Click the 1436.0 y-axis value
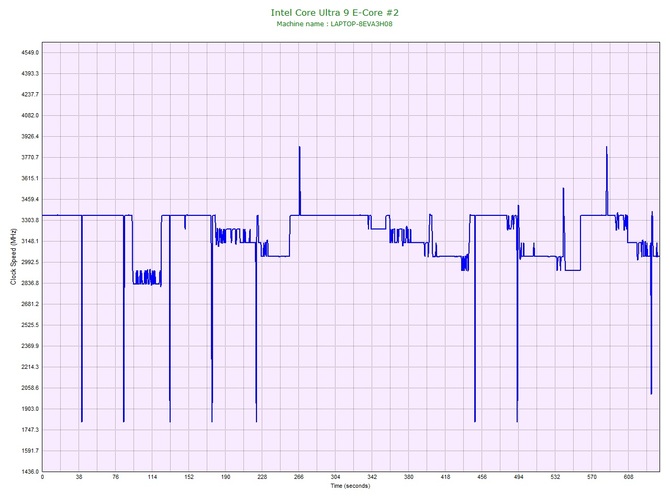This screenshot has height=503, width=670. tap(30, 471)
